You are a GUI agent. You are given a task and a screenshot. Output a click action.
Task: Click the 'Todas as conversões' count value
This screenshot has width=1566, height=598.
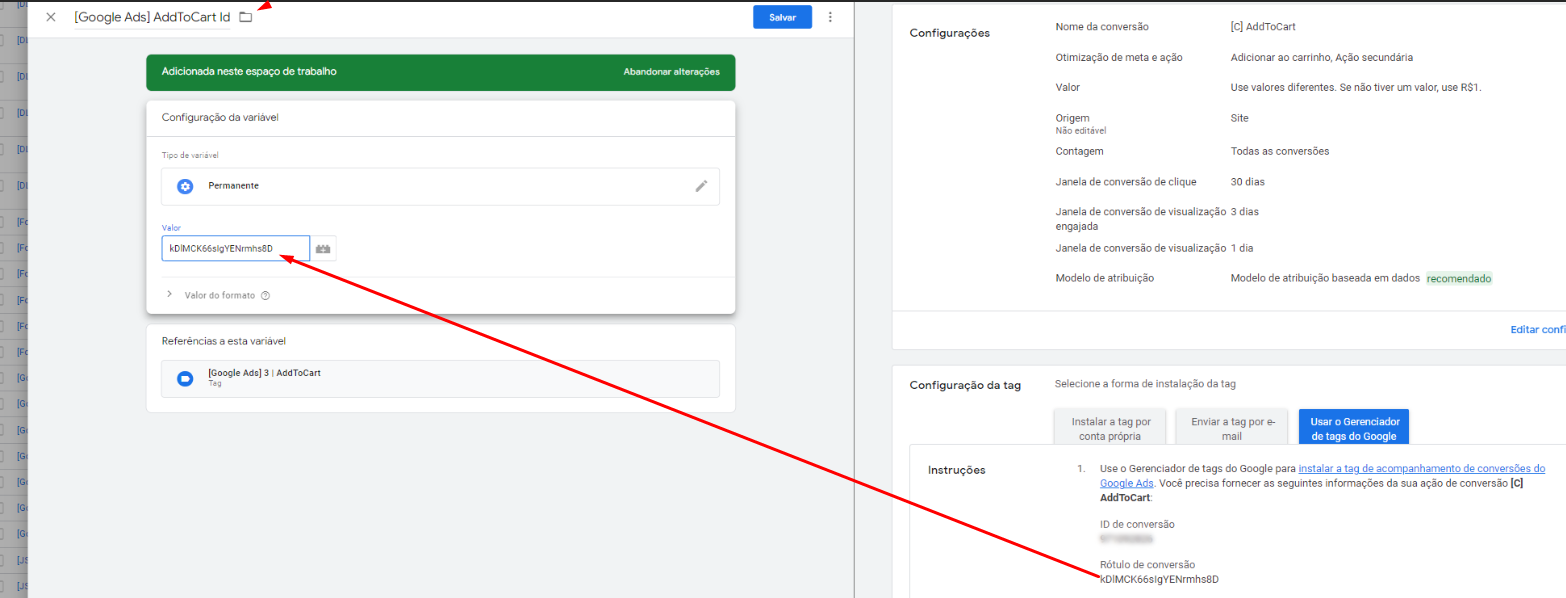coord(1280,151)
